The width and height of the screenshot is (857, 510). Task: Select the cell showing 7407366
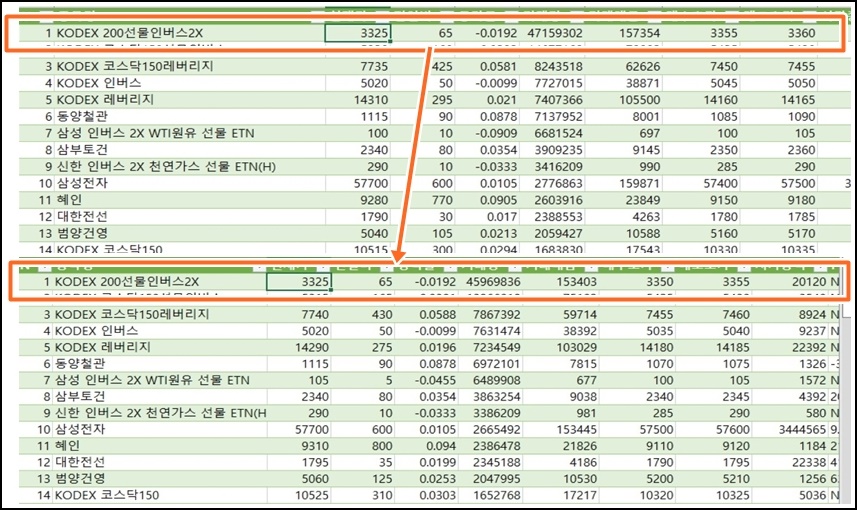tap(551, 100)
